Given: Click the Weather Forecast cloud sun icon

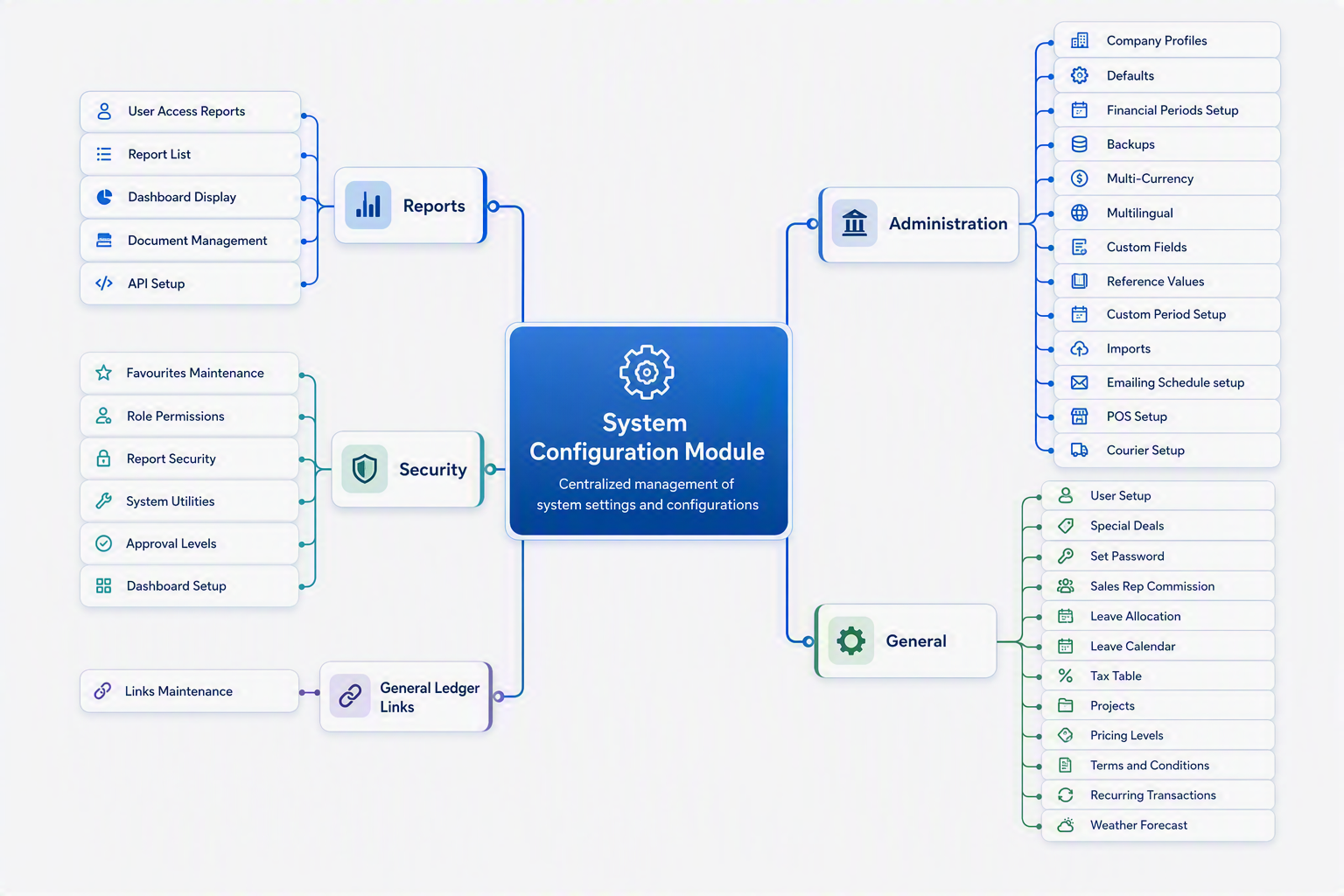Looking at the screenshot, I should pos(1066,825).
